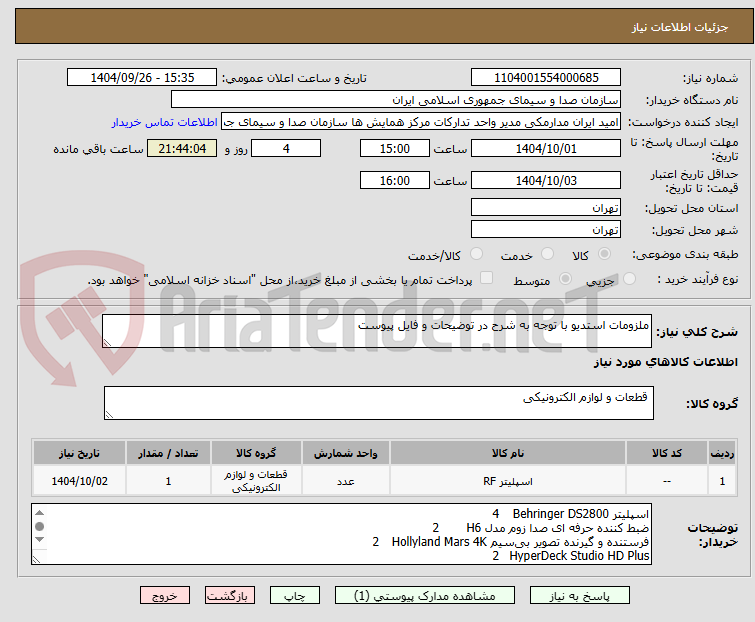The height and width of the screenshot is (622, 755).
Task: Click the buyer notes scrollbar thumb
Action: pyautogui.click(x=39, y=526)
